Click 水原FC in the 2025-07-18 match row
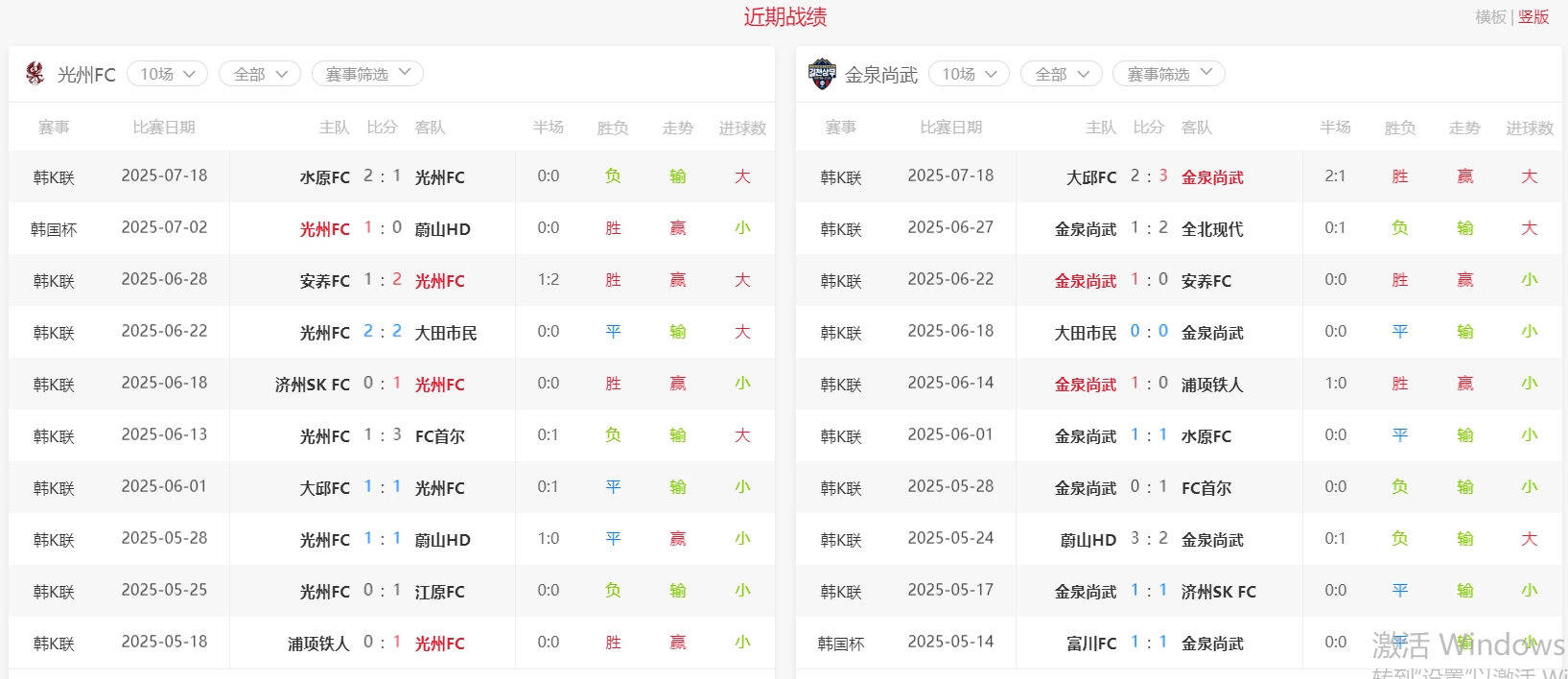The image size is (1568, 679). coord(324,177)
